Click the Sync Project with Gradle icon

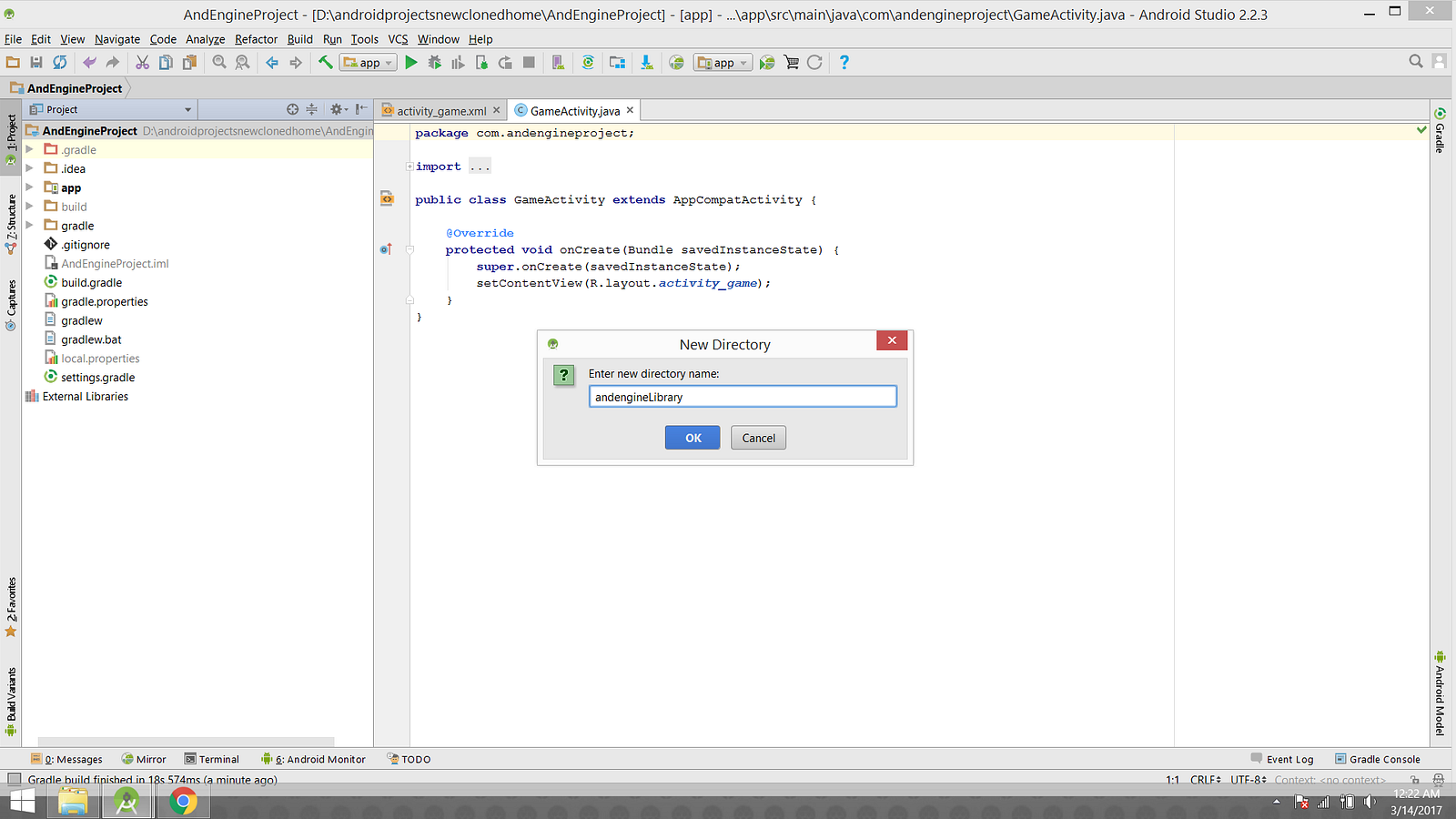coord(588,63)
